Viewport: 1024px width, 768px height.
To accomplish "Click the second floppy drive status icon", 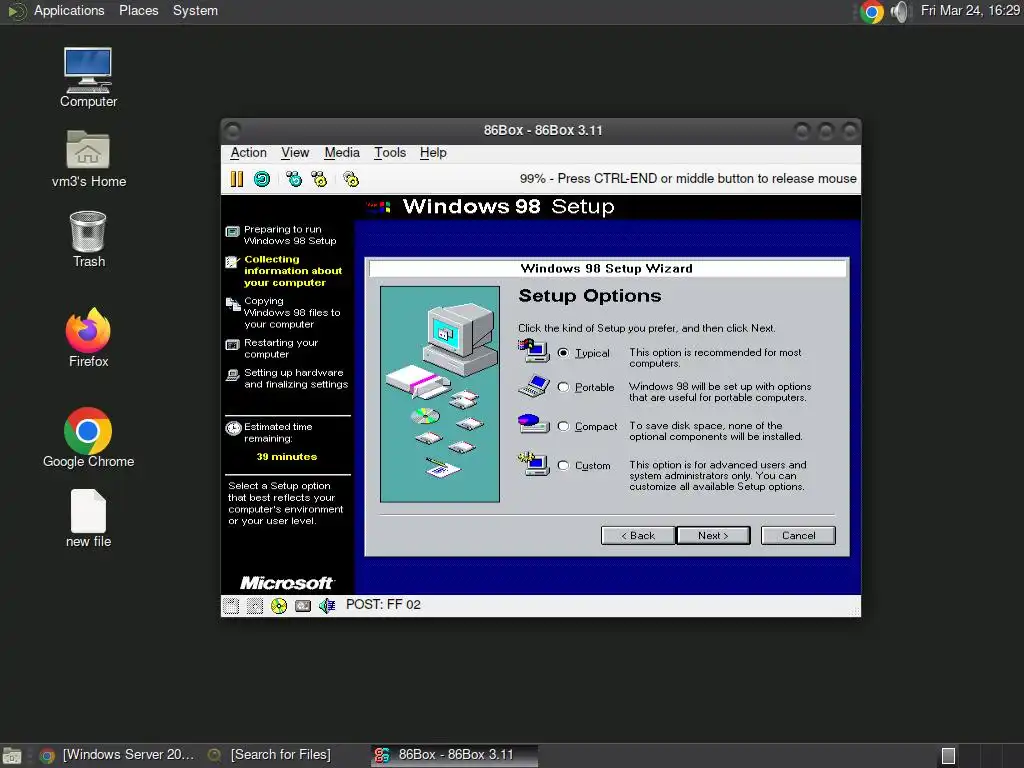I will pyautogui.click(x=255, y=606).
